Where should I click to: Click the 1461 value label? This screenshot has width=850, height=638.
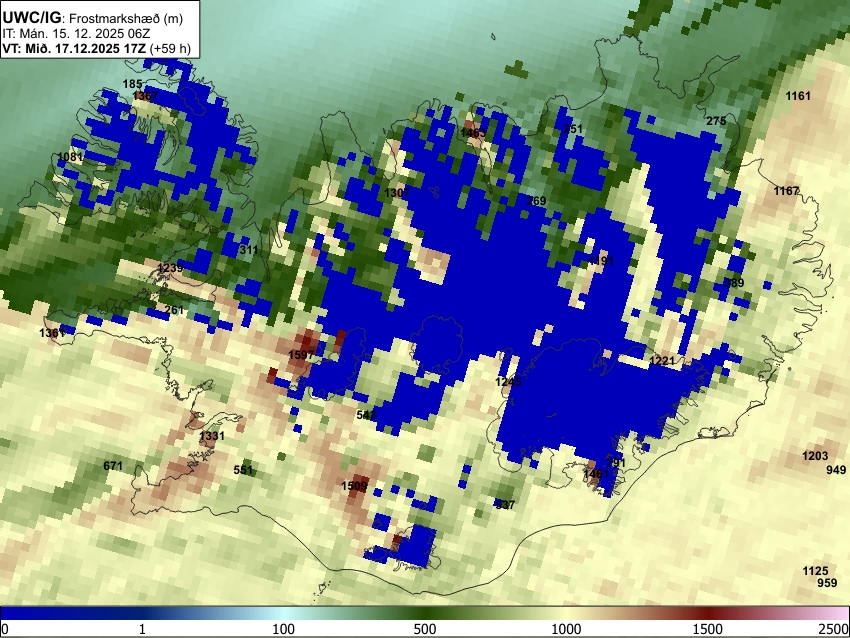coord(596,474)
